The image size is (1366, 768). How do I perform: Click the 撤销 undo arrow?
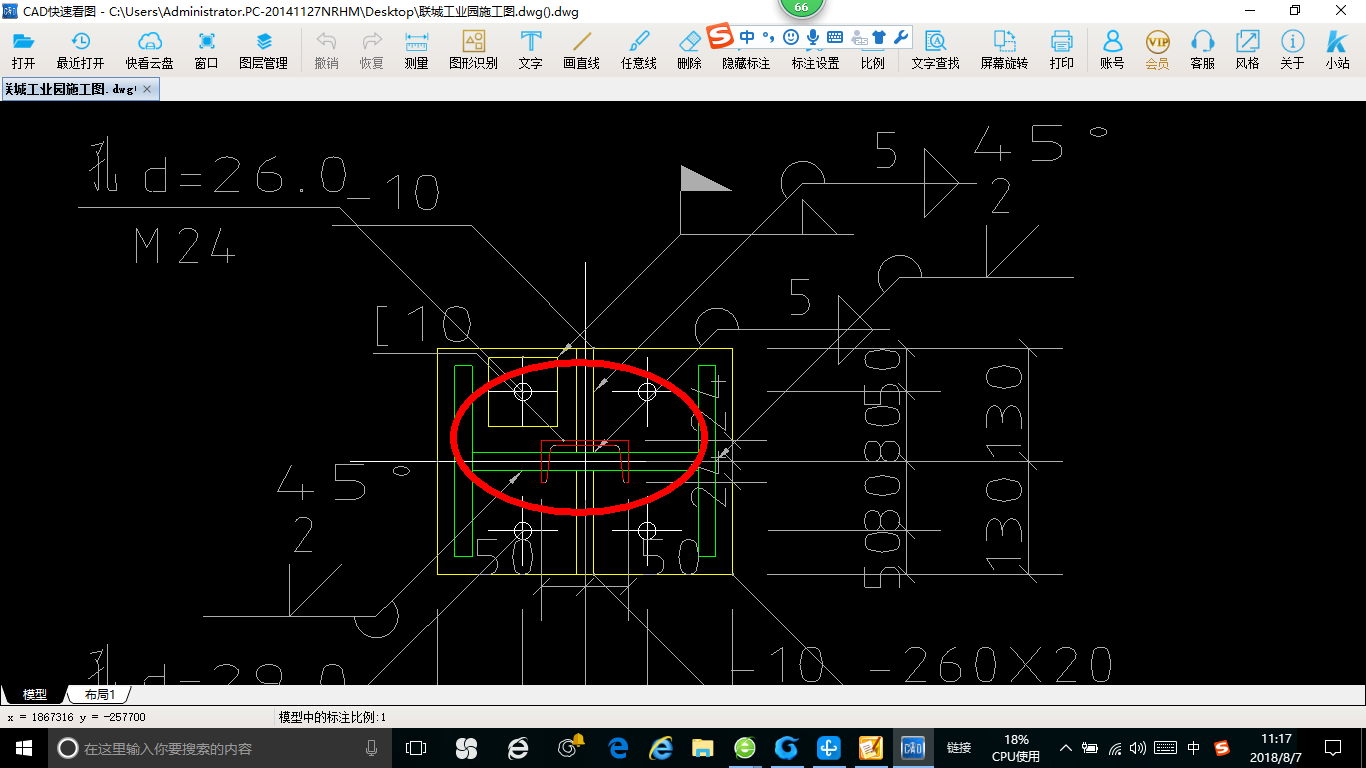tap(326, 49)
